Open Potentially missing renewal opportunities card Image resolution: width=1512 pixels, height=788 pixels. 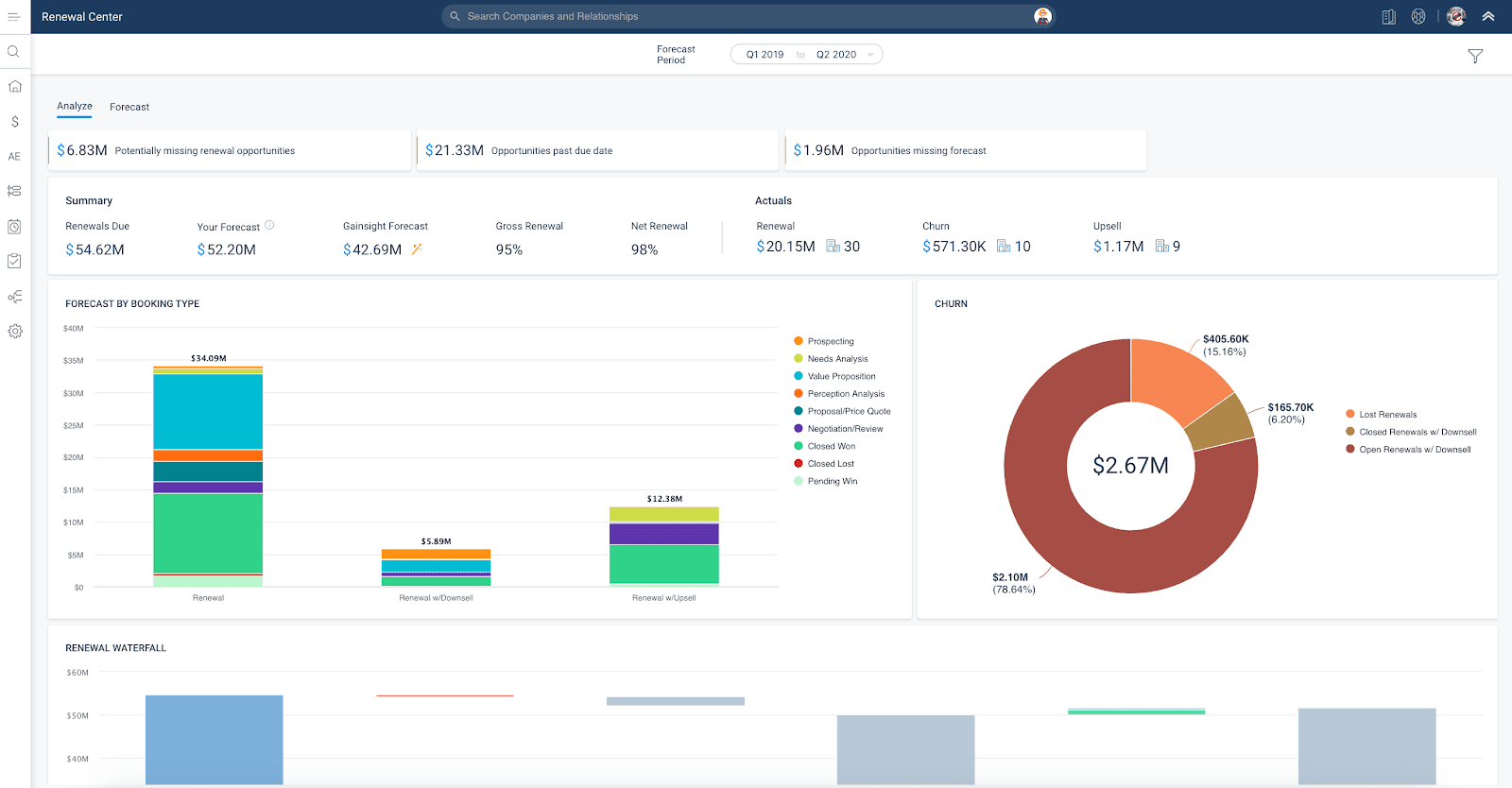[x=230, y=151]
